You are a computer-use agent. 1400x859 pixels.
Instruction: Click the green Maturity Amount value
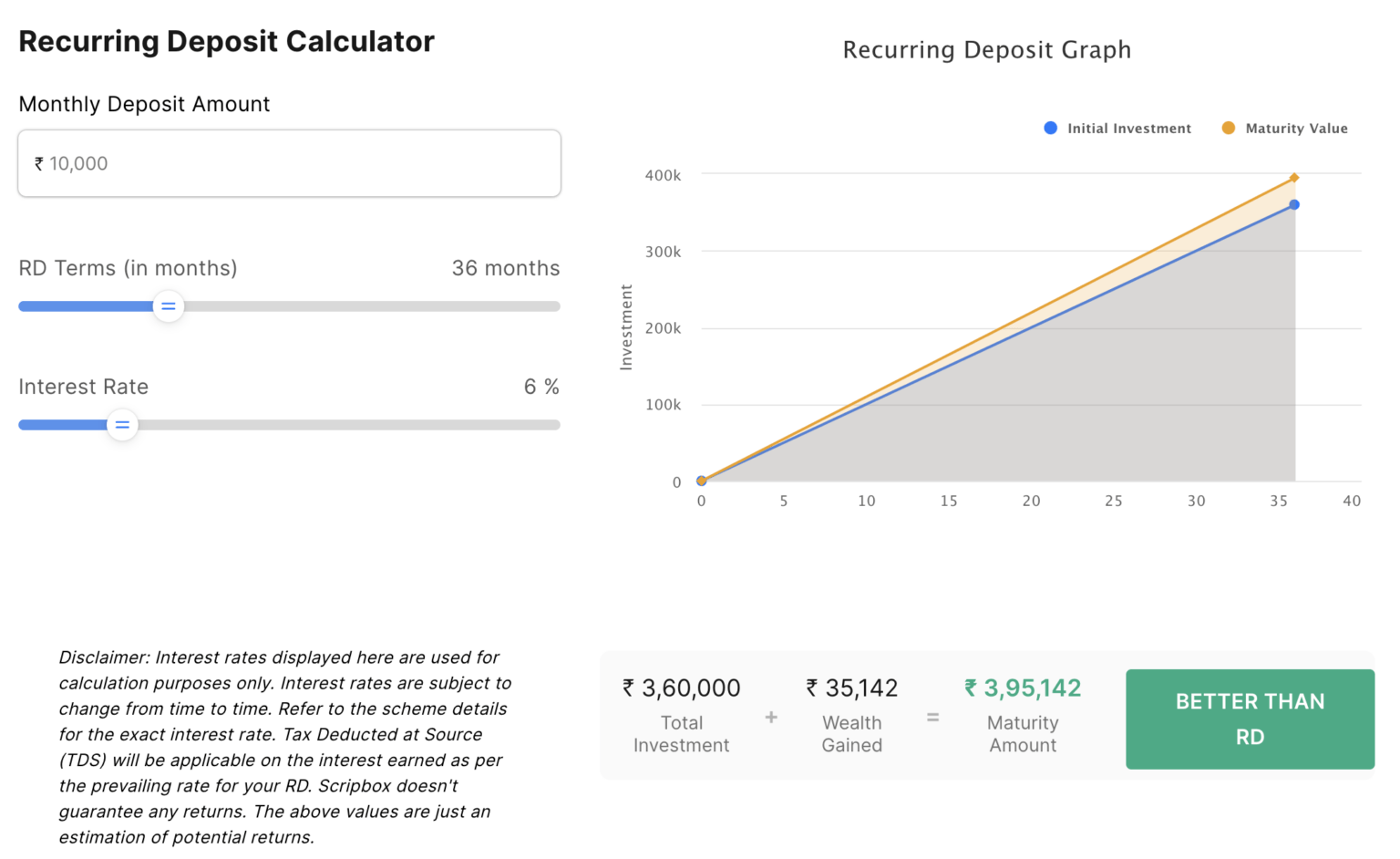(1022, 688)
